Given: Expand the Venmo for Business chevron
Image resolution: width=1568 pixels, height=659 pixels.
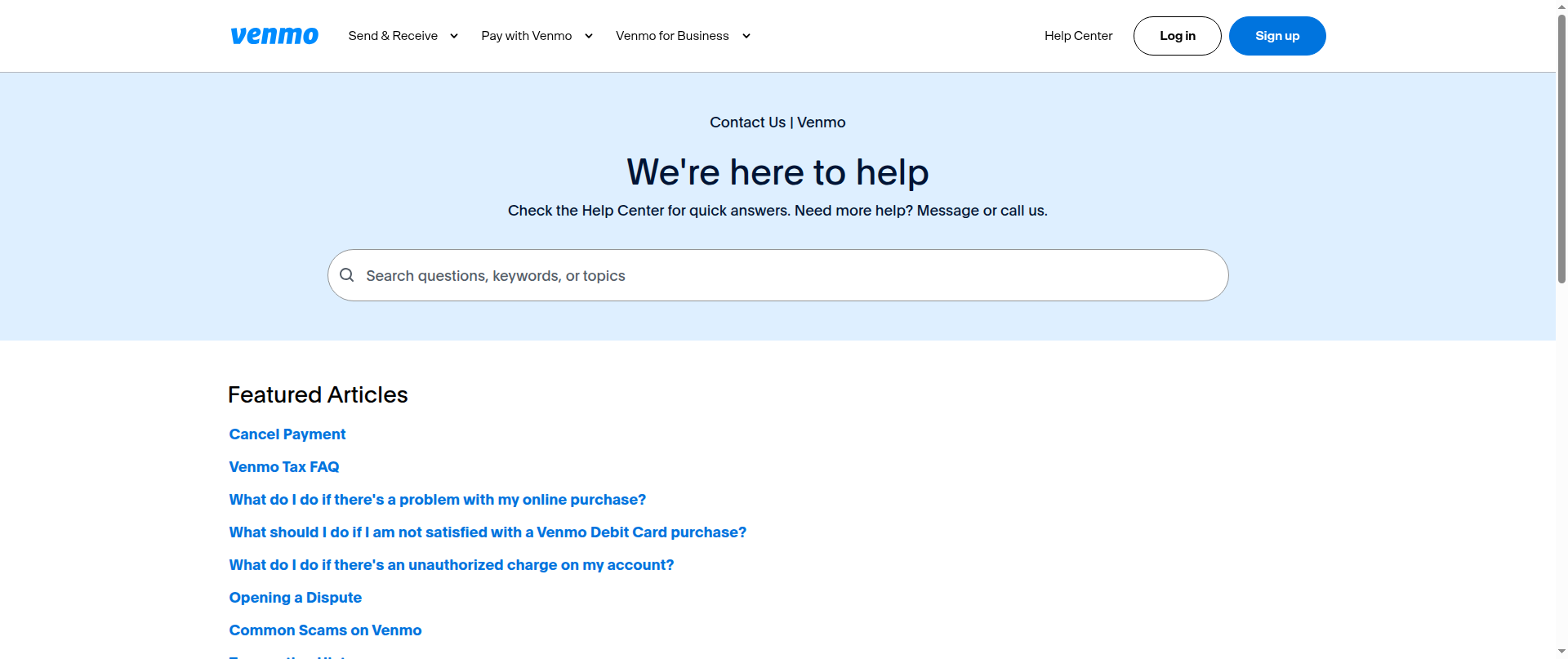Looking at the screenshot, I should (746, 36).
